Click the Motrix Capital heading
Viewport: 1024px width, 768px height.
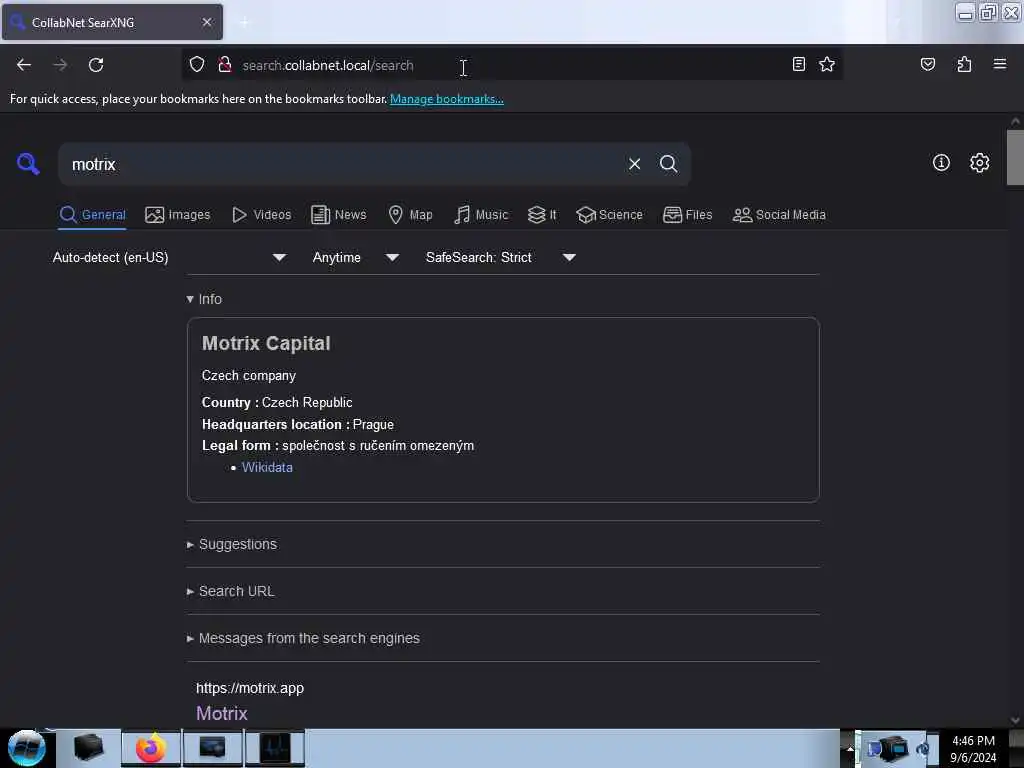(266, 344)
